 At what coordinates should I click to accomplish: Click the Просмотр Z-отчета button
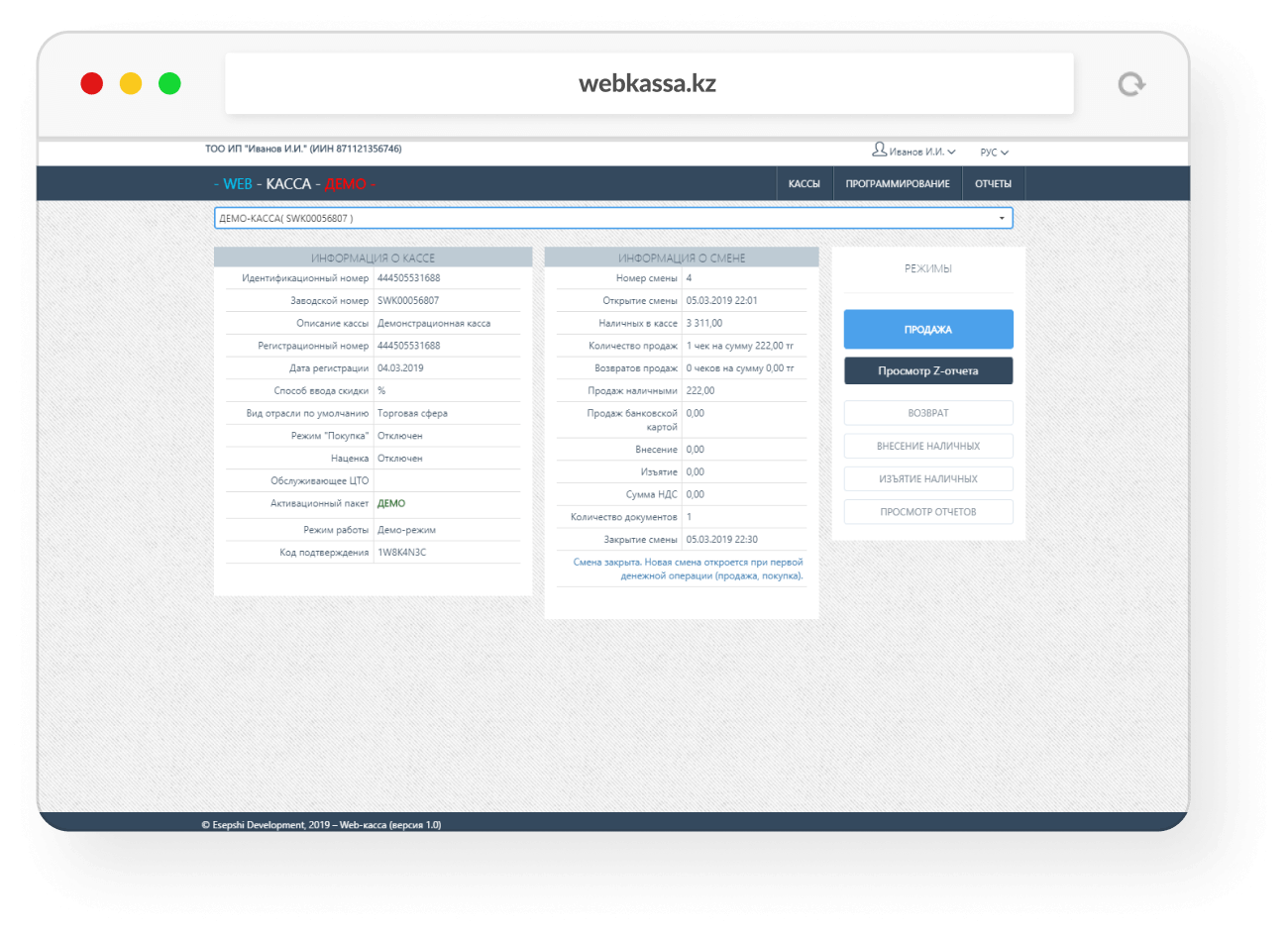click(x=928, y=370)
